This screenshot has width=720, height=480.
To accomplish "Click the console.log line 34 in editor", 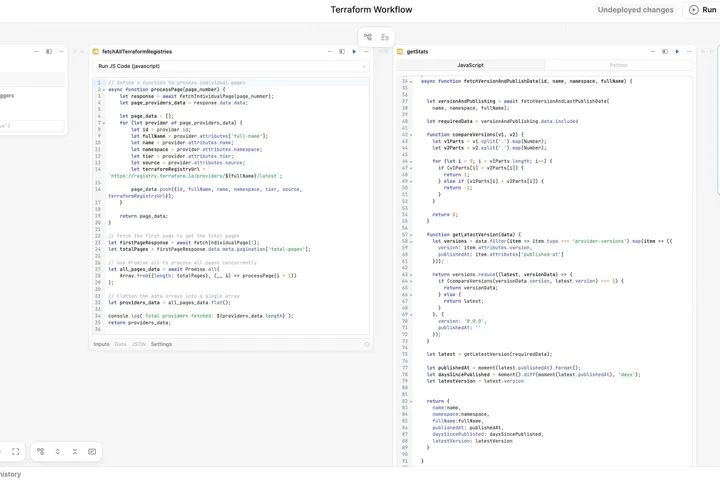I will click(201, 316).
